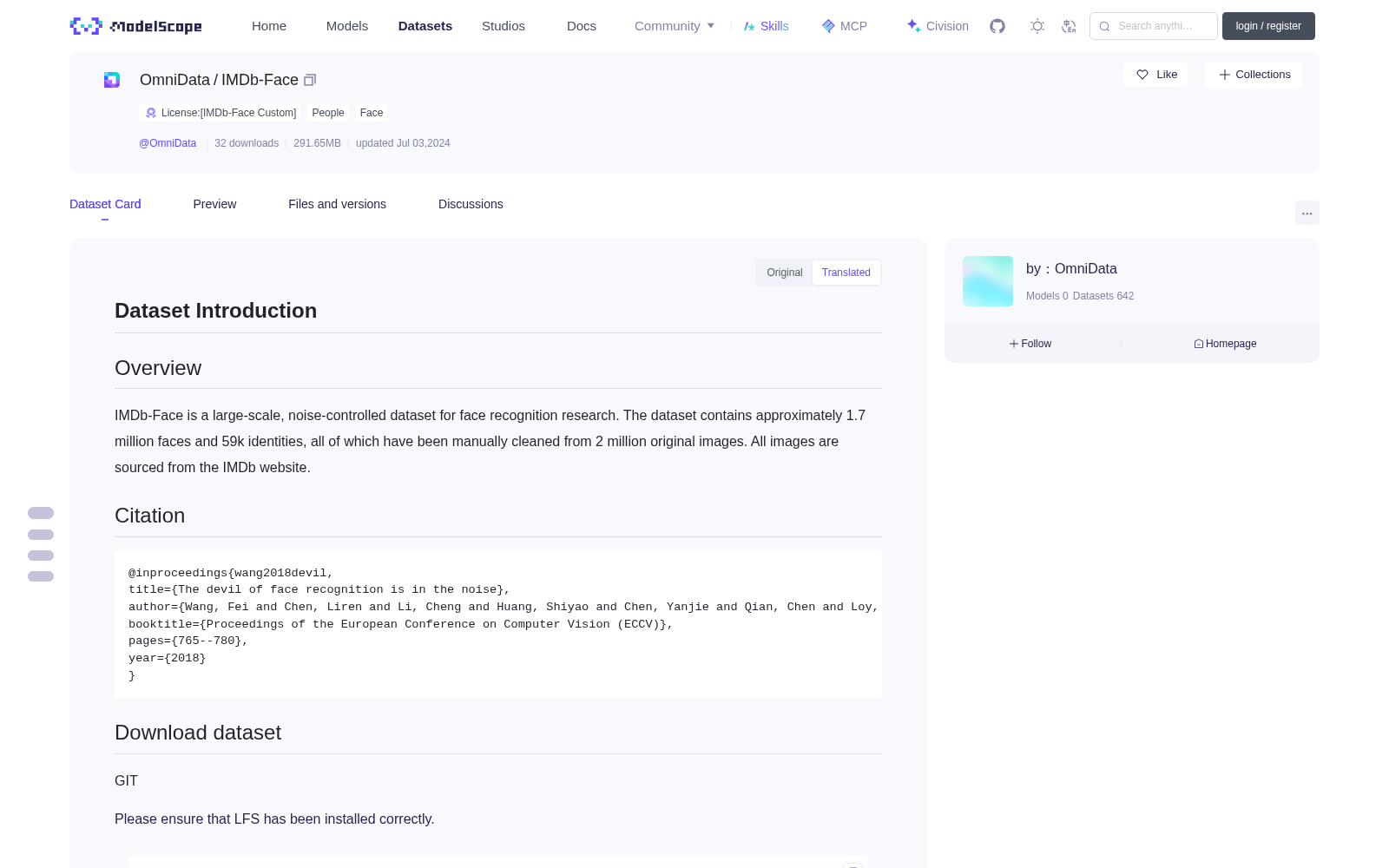Select the Face tag
The width and height of the screenshot is (1389, 868).
[x=372, y=113]
